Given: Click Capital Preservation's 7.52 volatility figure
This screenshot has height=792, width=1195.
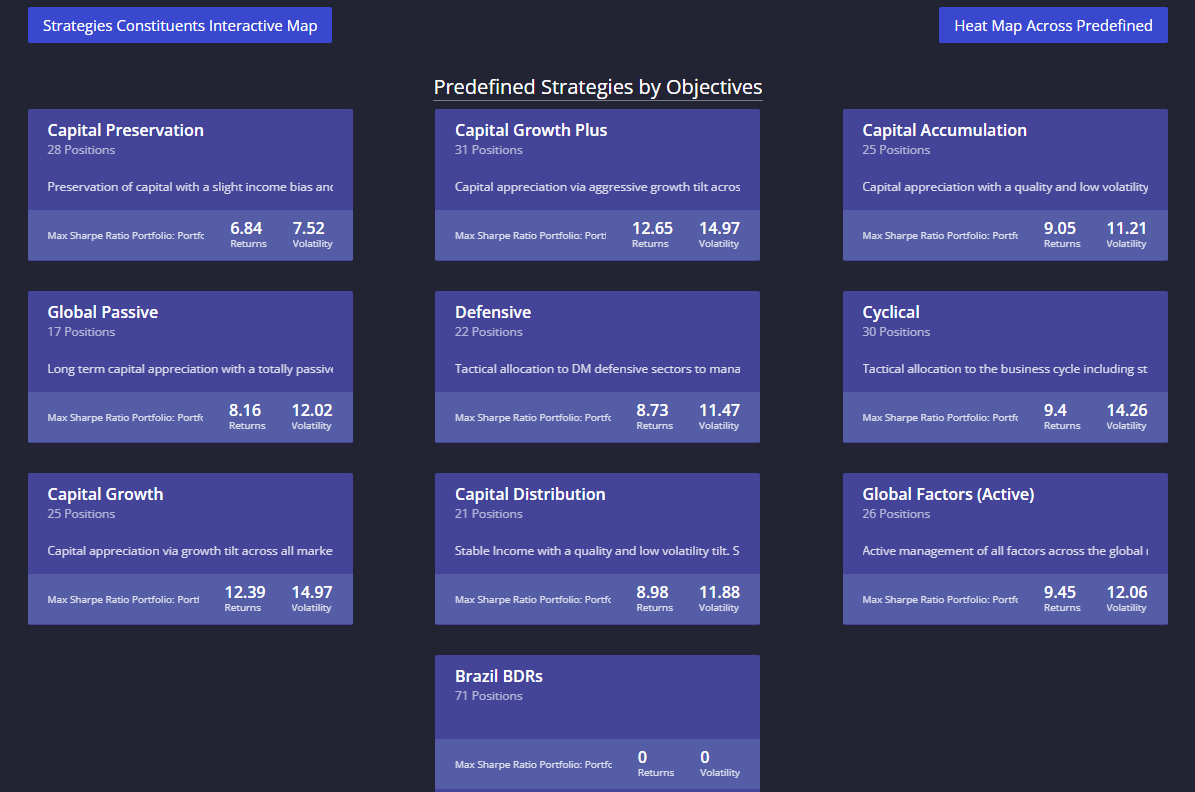Looking at the screenshot, I should pyautogui.click(x=309, y=228).
